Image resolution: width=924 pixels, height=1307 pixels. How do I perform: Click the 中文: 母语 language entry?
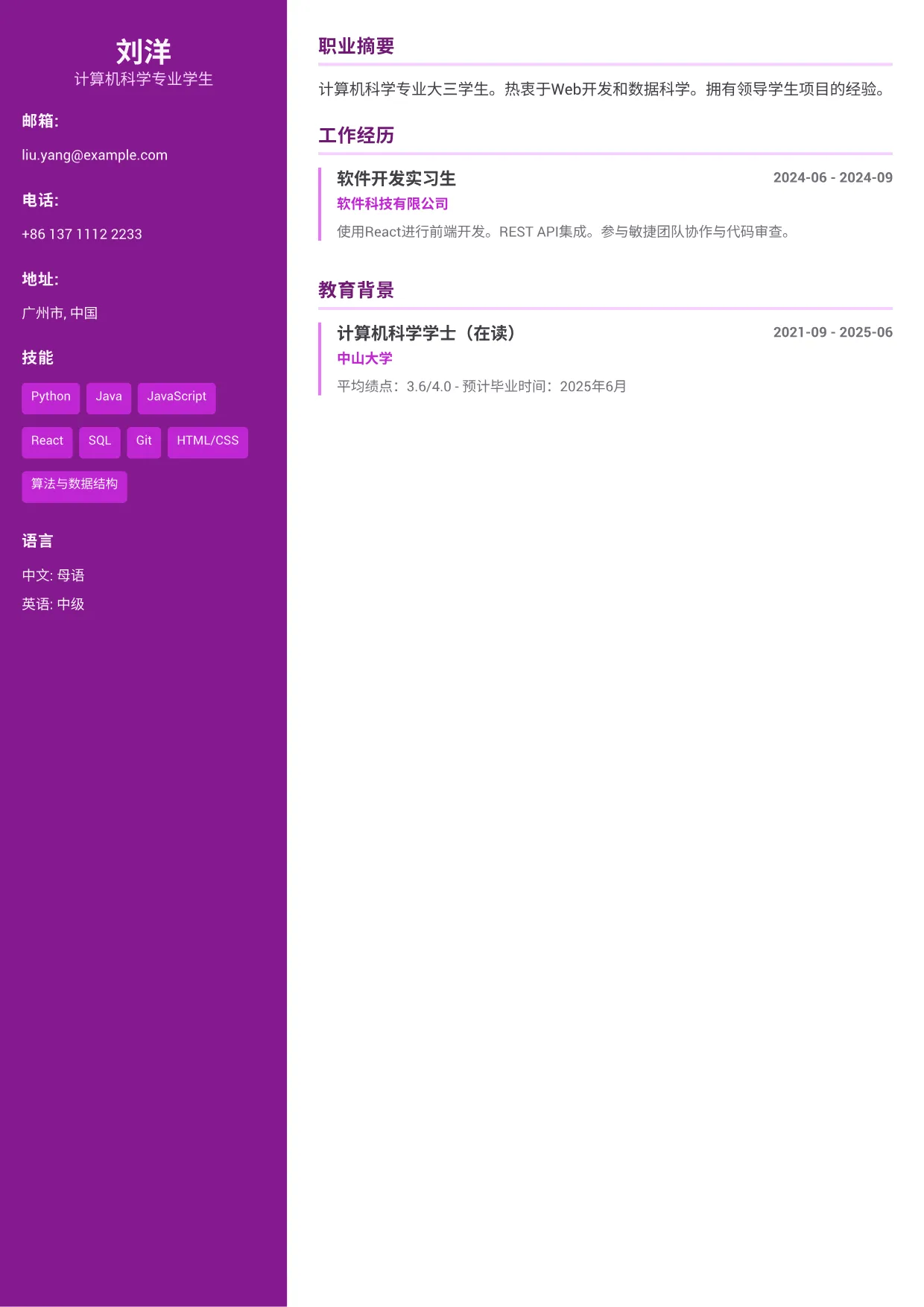click(53, 575)
